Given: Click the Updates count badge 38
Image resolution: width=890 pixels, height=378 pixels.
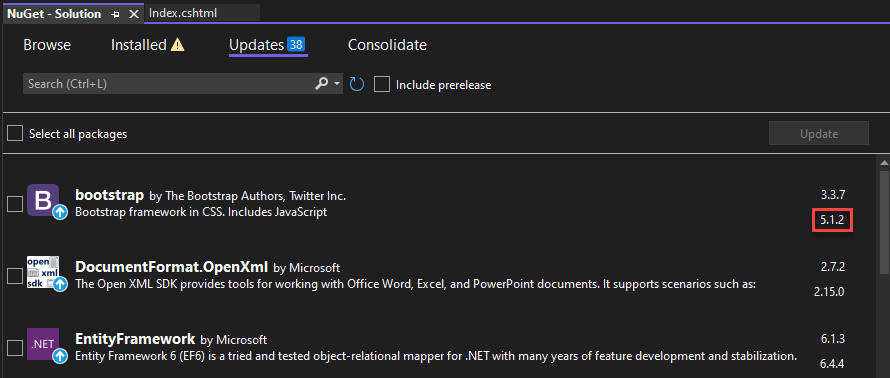Looking at the screenshot, I should point(296,44).
